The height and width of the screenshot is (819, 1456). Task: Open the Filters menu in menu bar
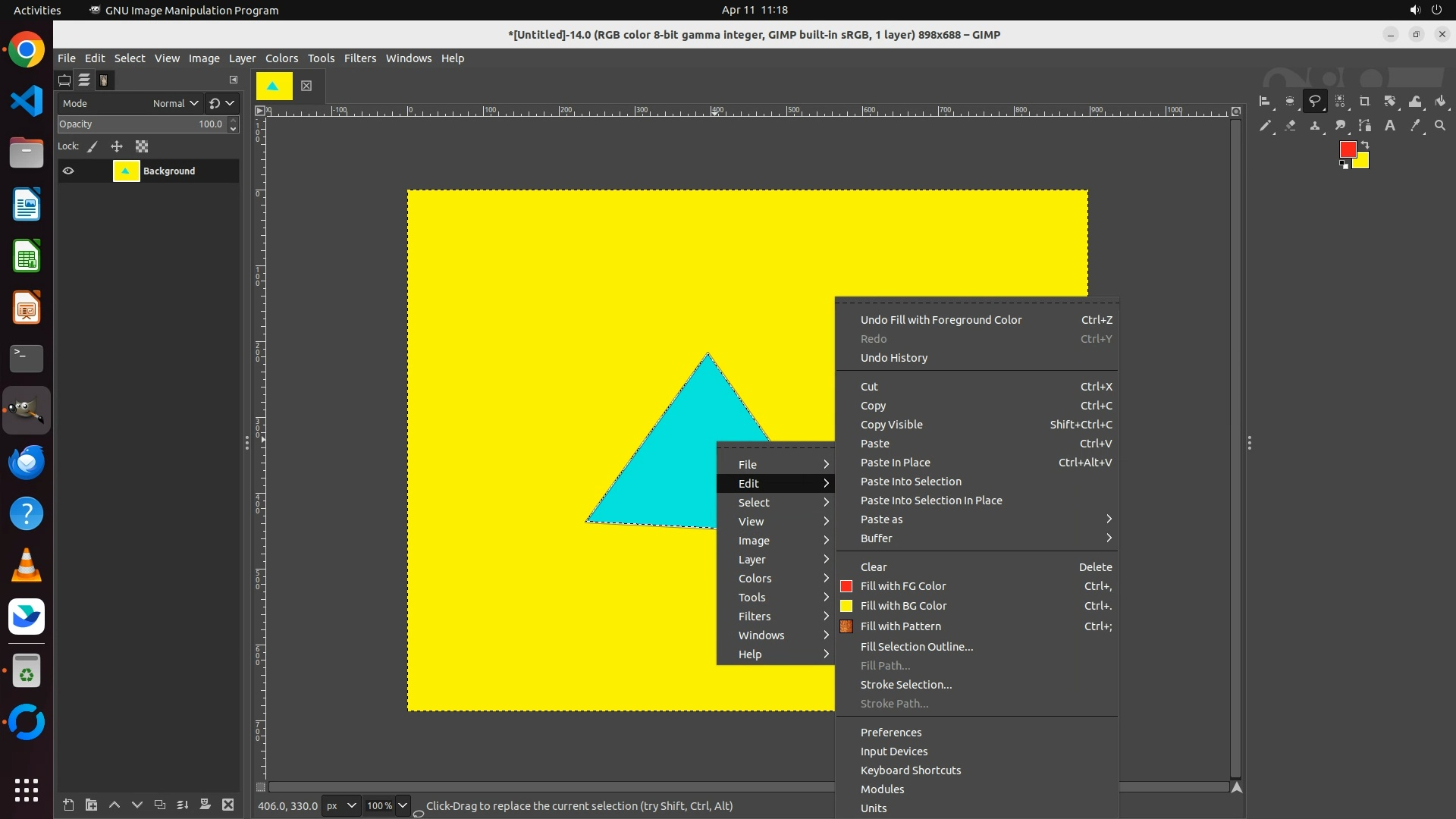point(359,58)
